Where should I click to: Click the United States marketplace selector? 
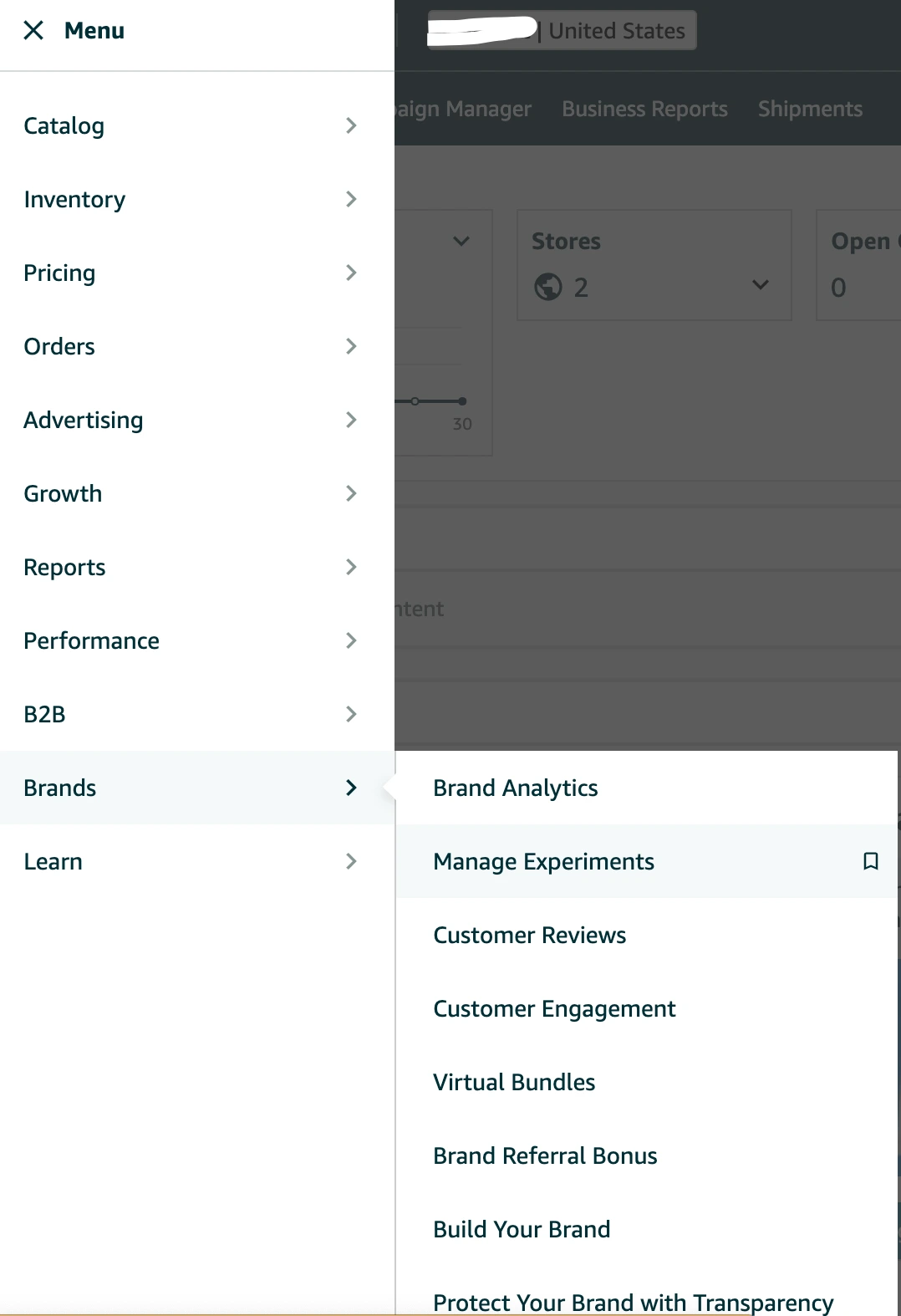pyautogui.click(x=616, y=31)
